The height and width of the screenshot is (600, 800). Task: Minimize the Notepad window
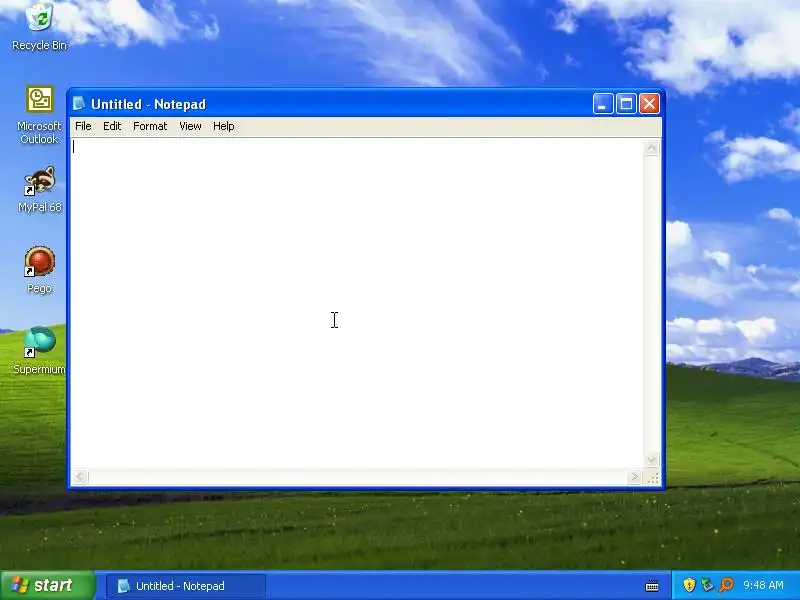[603, 104]
